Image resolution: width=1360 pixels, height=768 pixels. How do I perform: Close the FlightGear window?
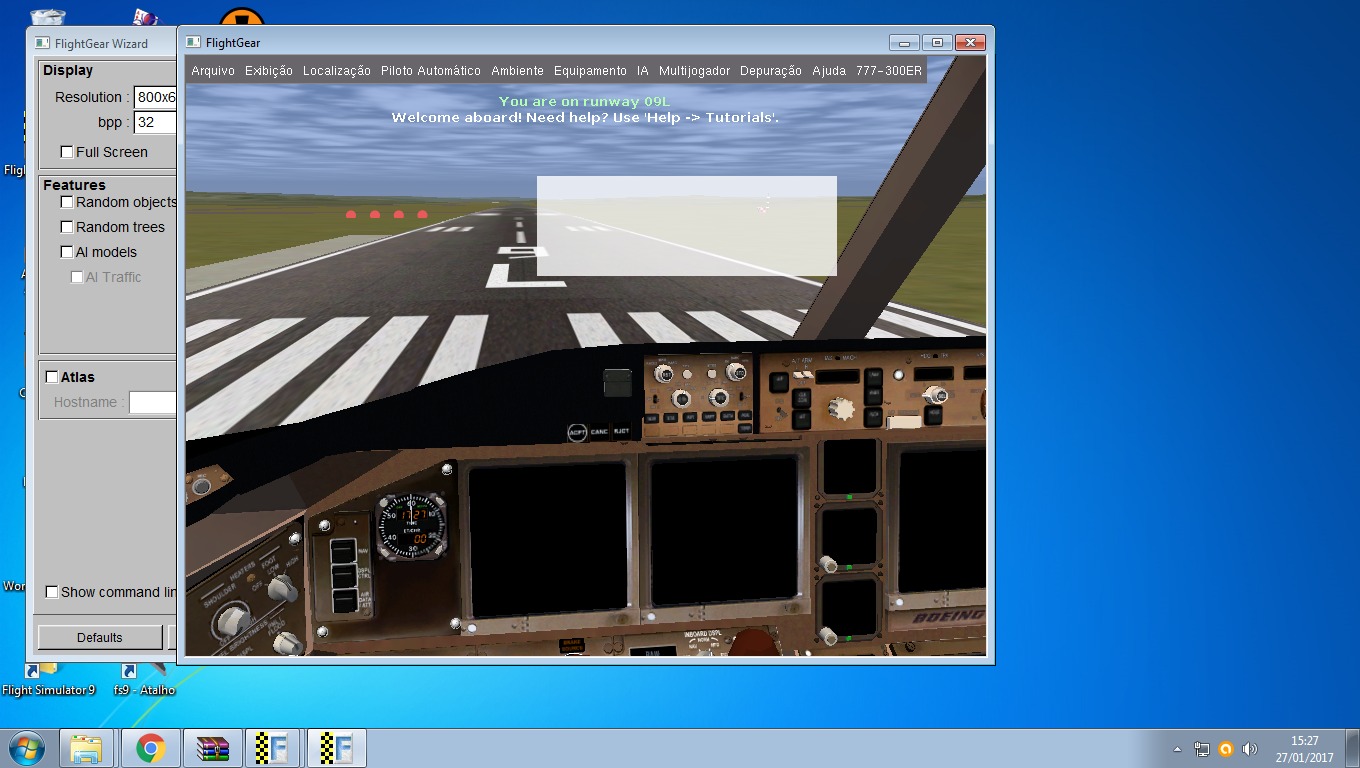970,42
